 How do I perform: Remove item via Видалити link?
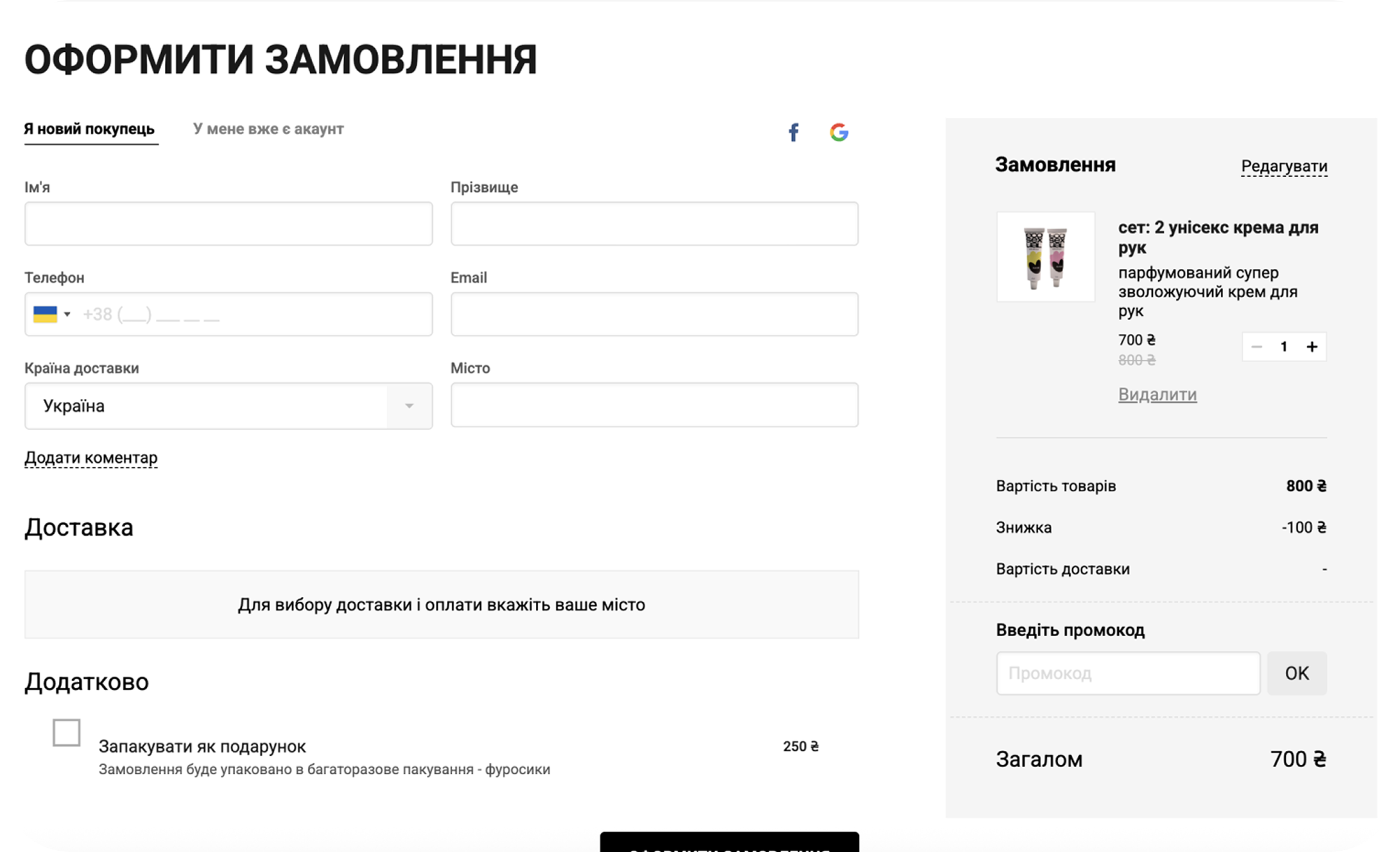click(x=1157, y=395)
